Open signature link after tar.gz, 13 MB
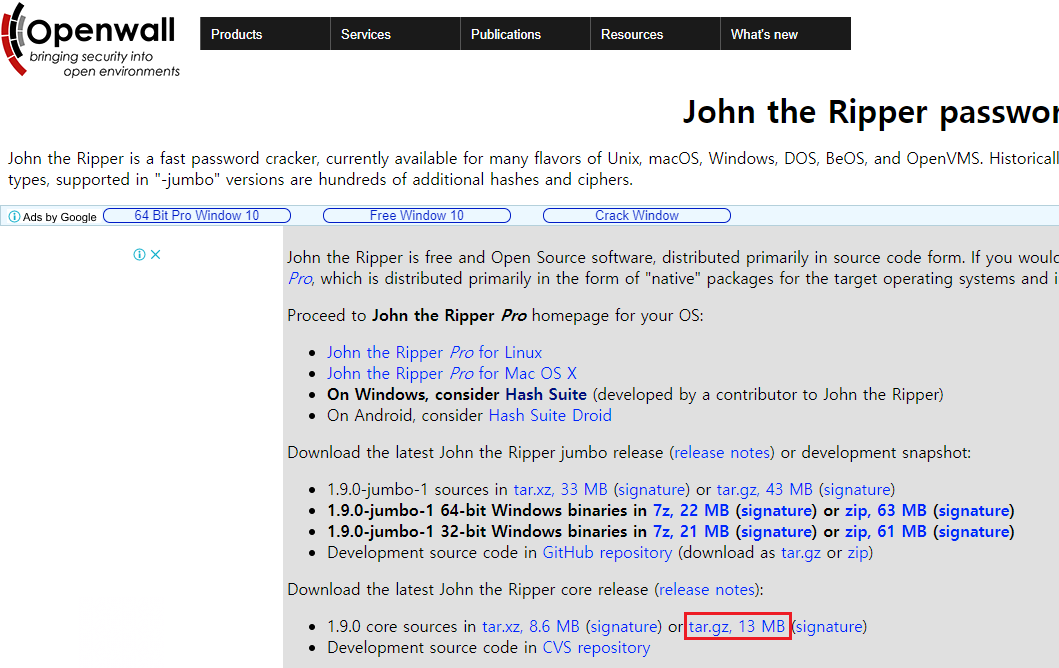Viewport: 1059px width, 668px height. pos(829,627)
